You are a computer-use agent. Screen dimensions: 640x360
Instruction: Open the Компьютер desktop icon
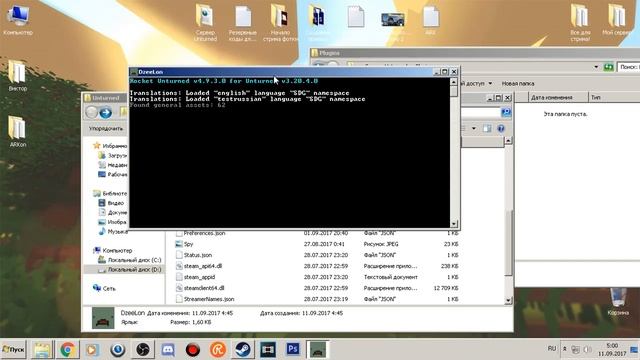tap(18, 20)
